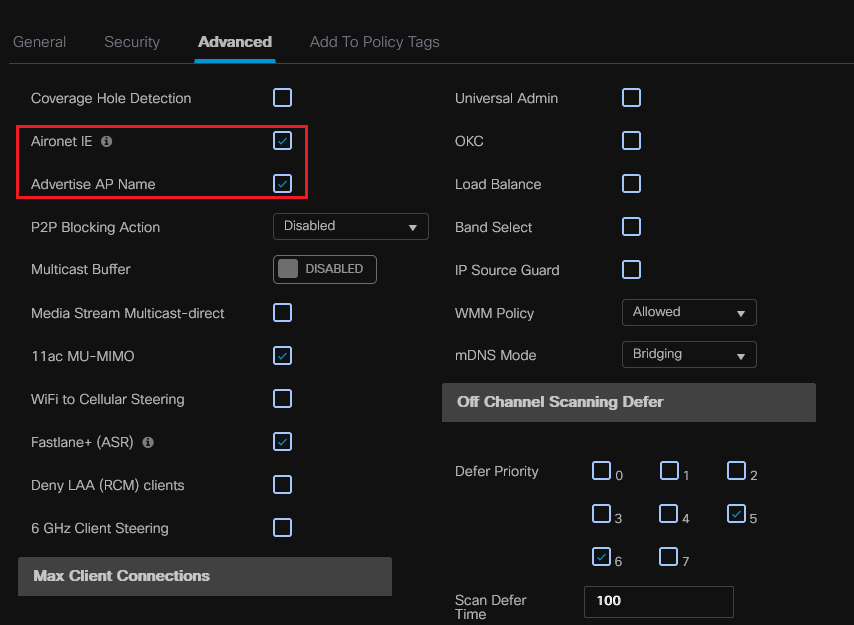The width and height of the screenshot is (854, 625).
Task: Click the Aironet IE info icon
Action: pyautogui.click(x=107, y=142)
